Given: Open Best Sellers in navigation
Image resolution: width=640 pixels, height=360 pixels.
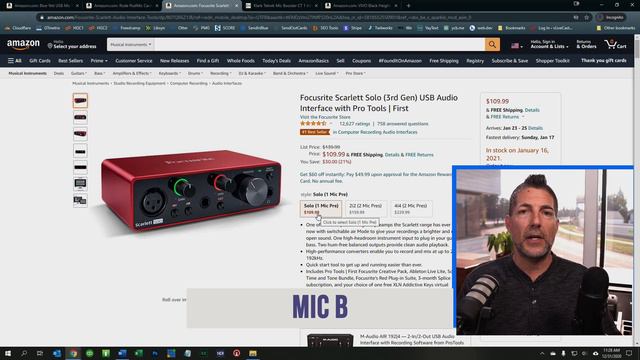Looking at the screenshot, I should pos(71,61).
